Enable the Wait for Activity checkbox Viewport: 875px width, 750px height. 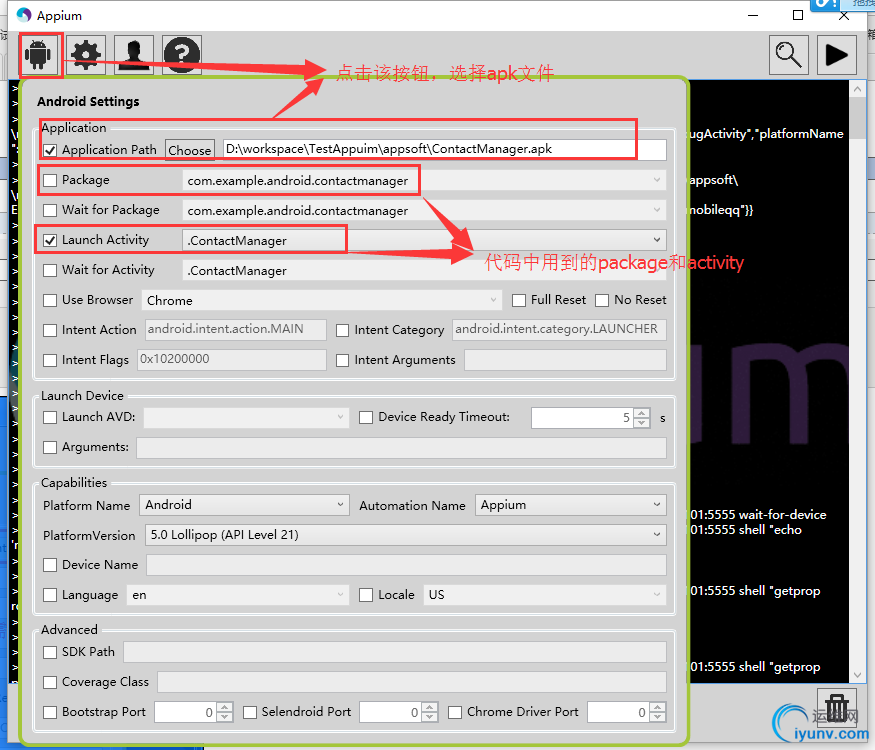(50, 271)
